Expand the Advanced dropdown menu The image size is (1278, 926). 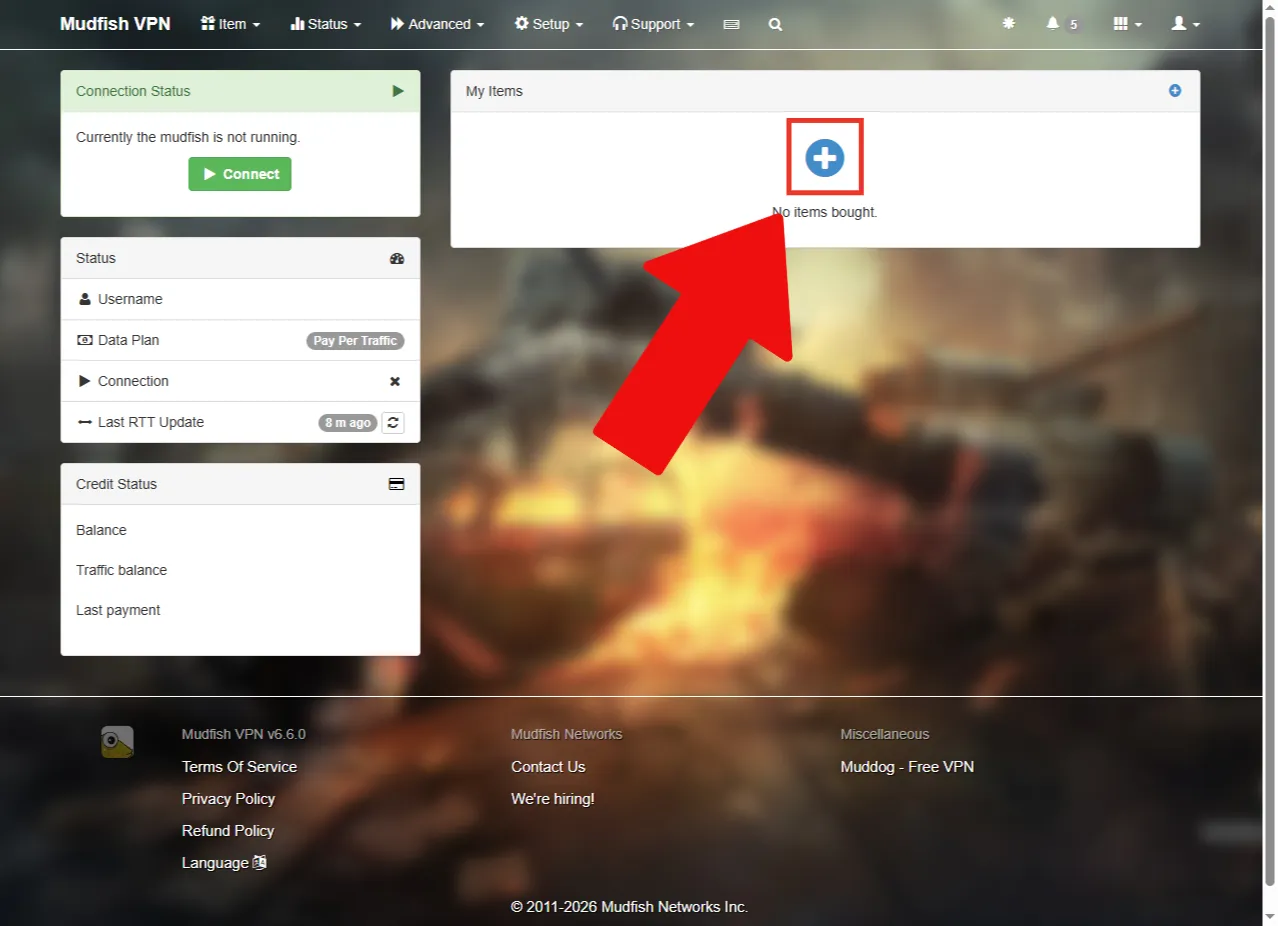pyautogui.click(x=437, y=24)
